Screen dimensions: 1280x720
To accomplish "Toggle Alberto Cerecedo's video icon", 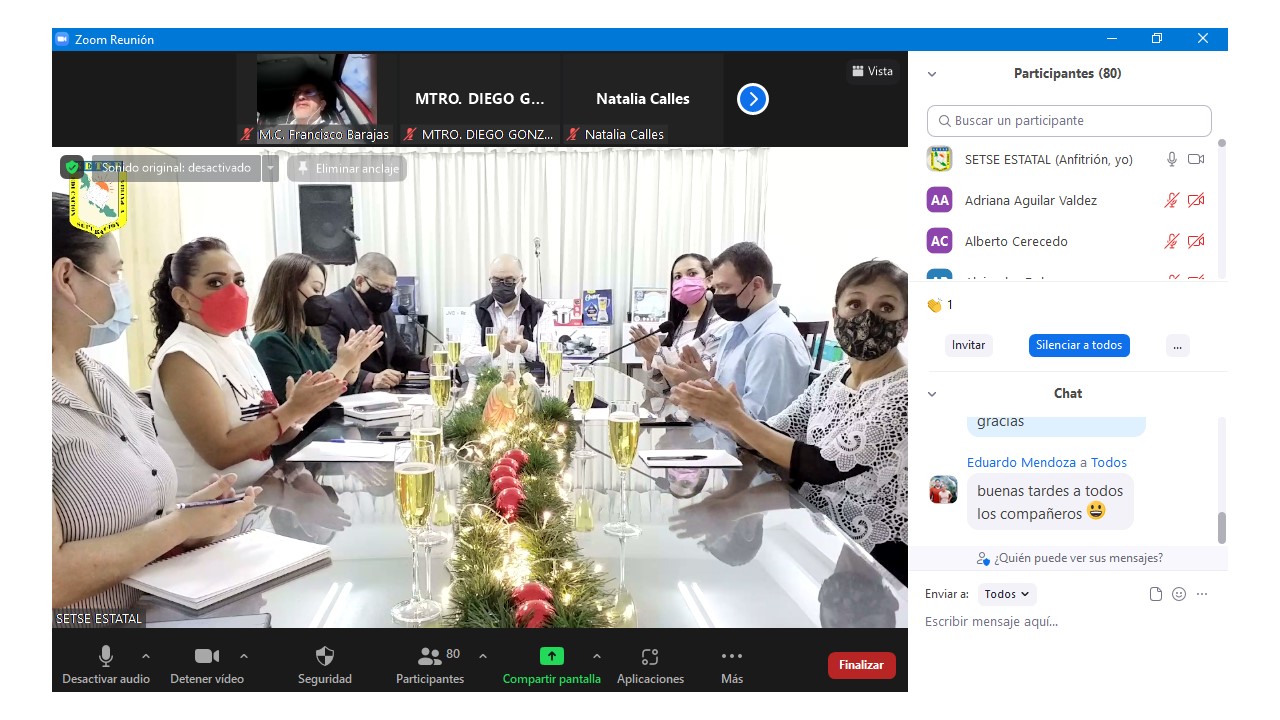I will [1196, 241].
